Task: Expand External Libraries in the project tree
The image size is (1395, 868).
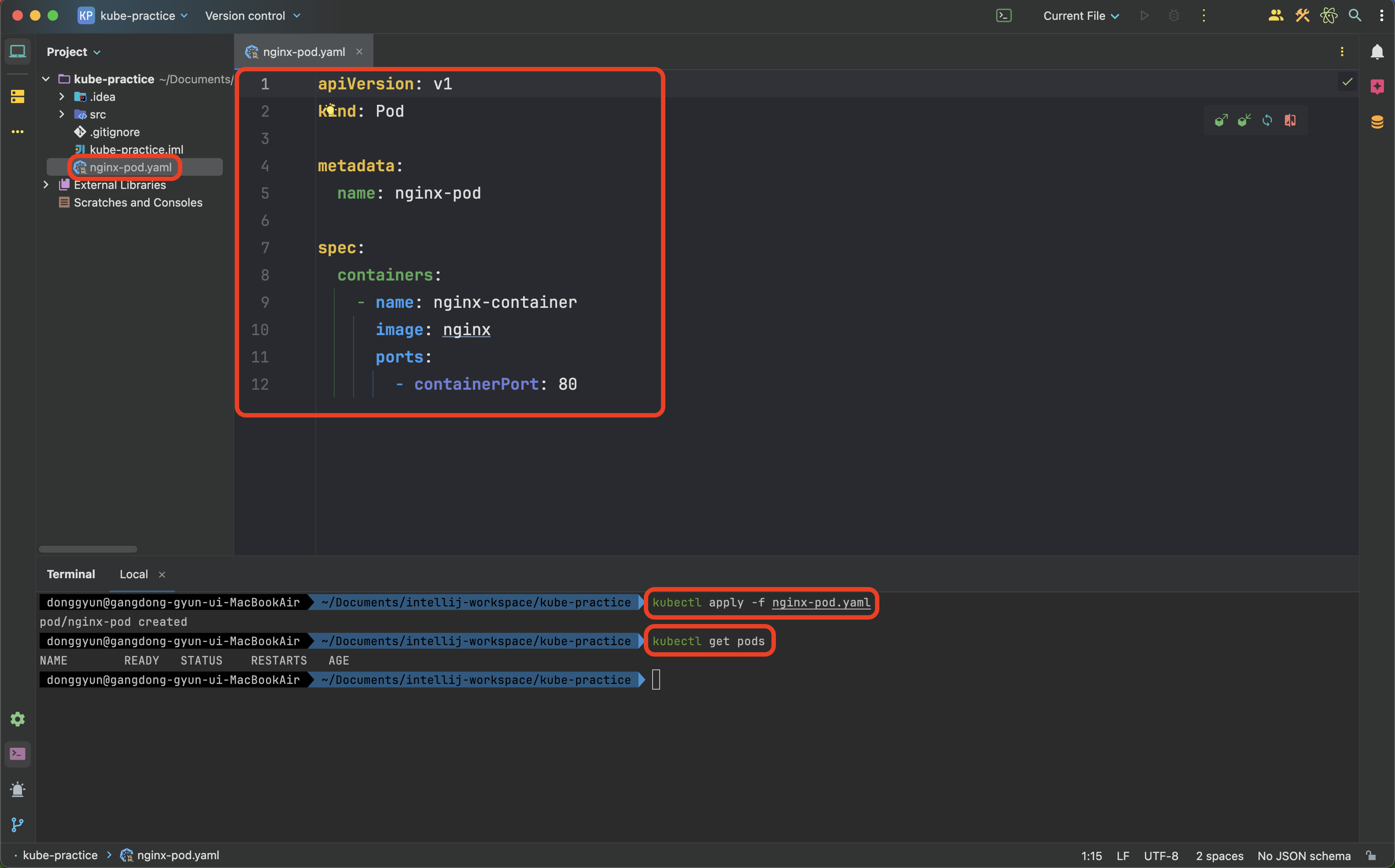Action: coord(46,185)
